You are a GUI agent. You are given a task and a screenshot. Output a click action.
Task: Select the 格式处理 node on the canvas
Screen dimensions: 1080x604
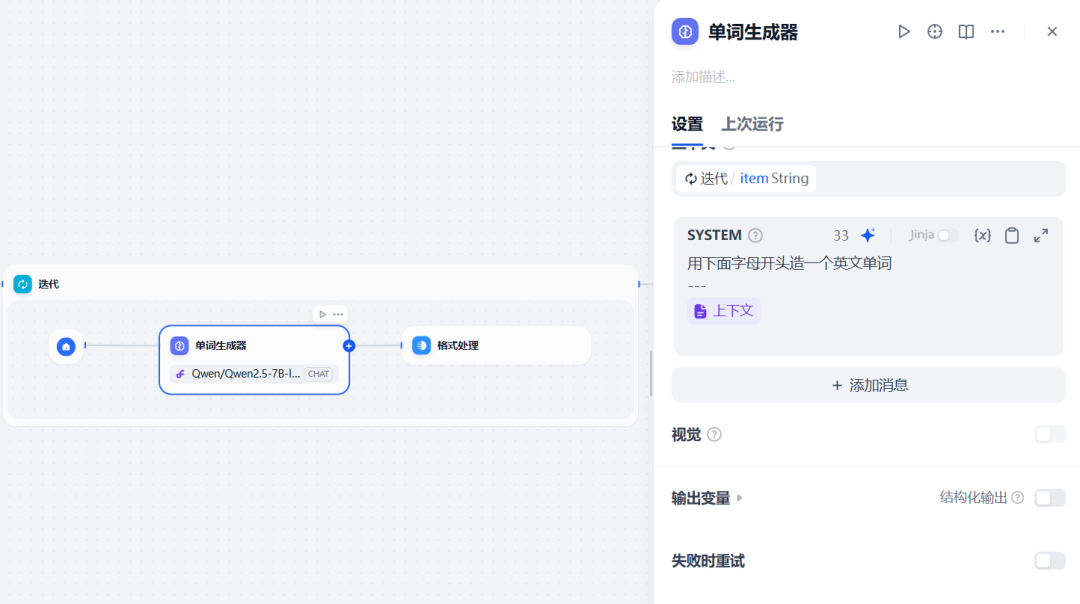[496, 345]
